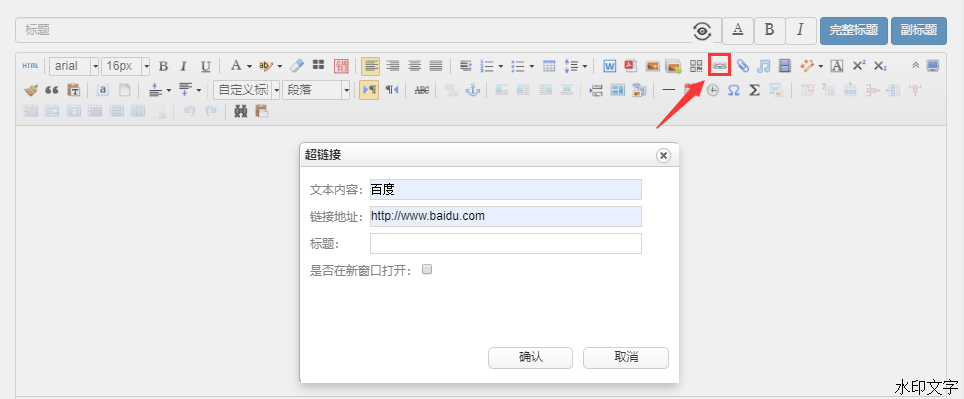This screenshot has height=399, width=964.
Task: Insert blockquote with quotation-mark icon
Action: tap(52, 90)
